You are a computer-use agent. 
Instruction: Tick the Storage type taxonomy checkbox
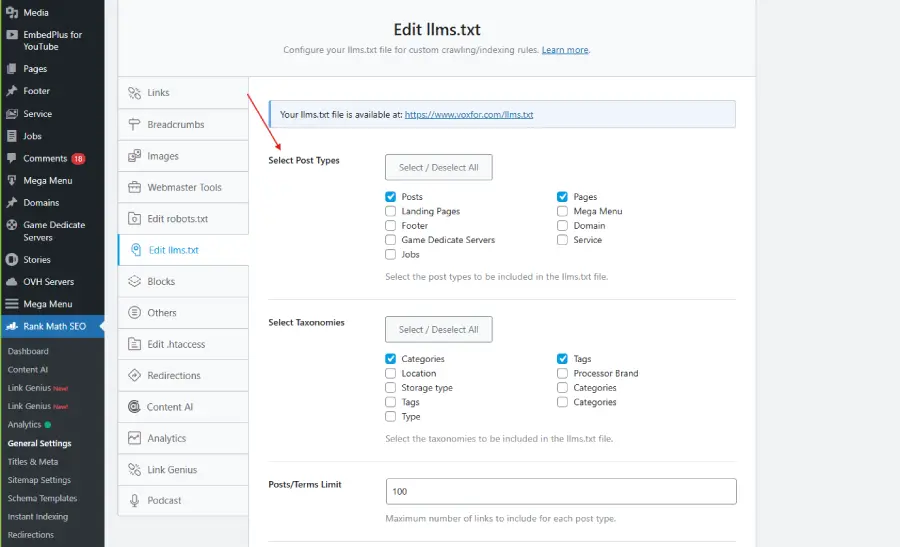391,387
